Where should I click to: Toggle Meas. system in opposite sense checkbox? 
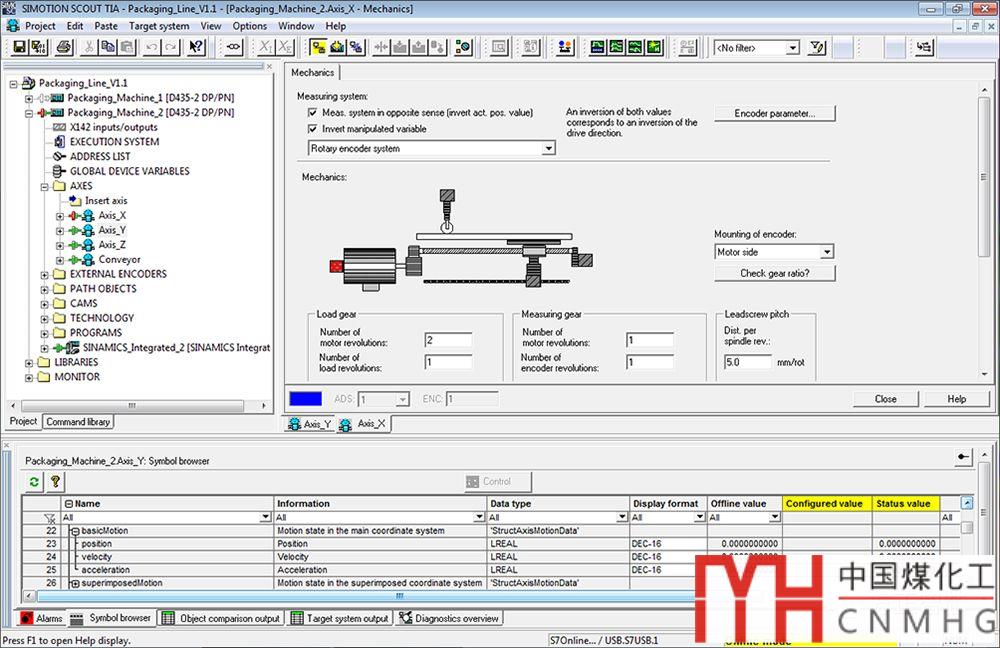tap(313, 113)
